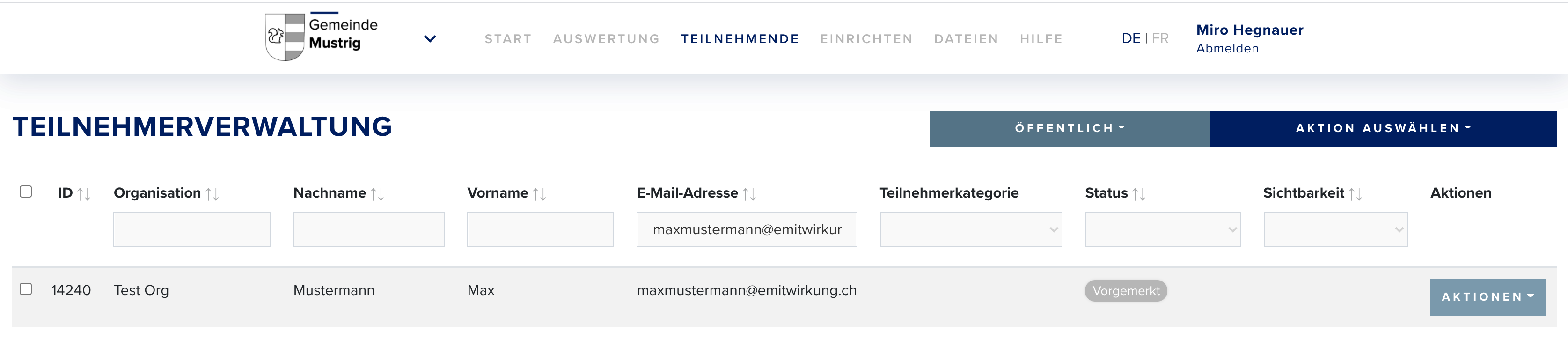
Task: Open the Öffentlich visibility dropdown button
Action: click(1070, 129)
